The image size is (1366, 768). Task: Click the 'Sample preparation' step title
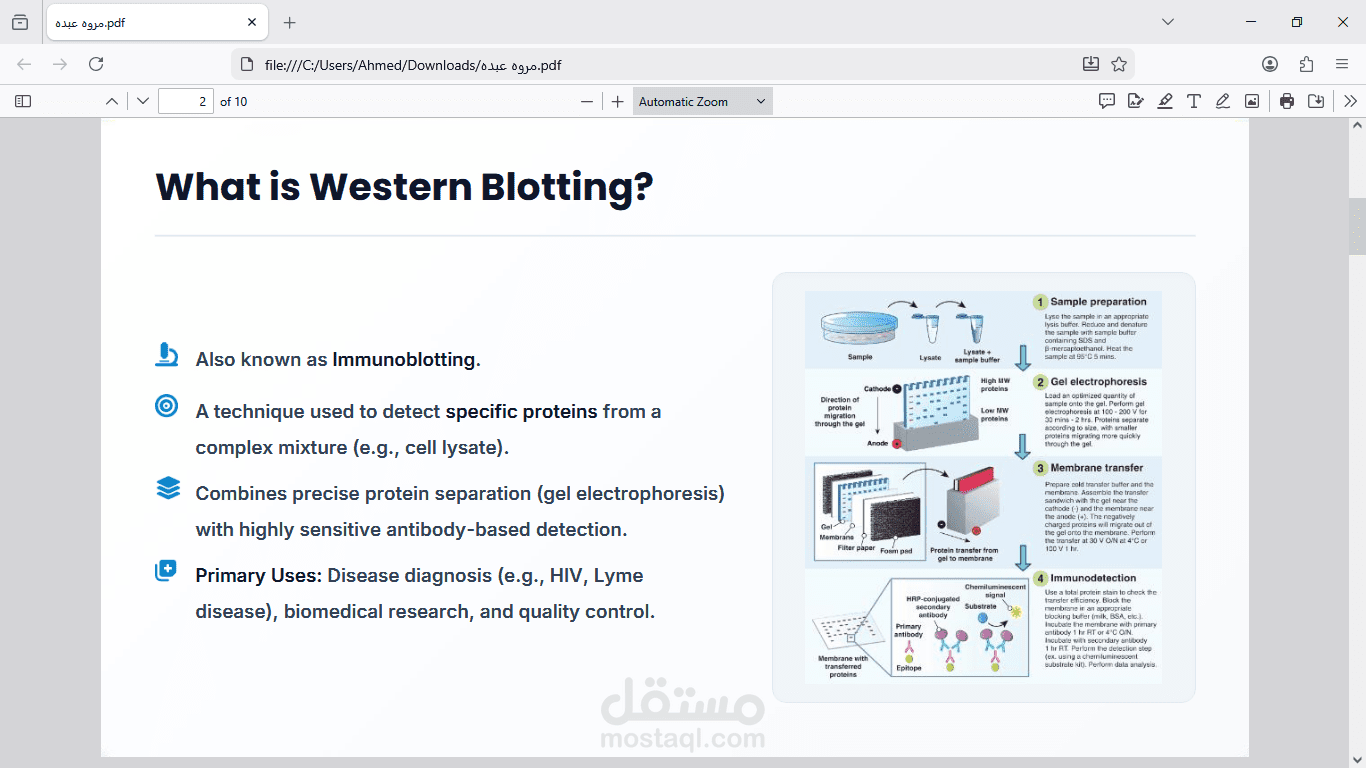(x=1098, y=302)
